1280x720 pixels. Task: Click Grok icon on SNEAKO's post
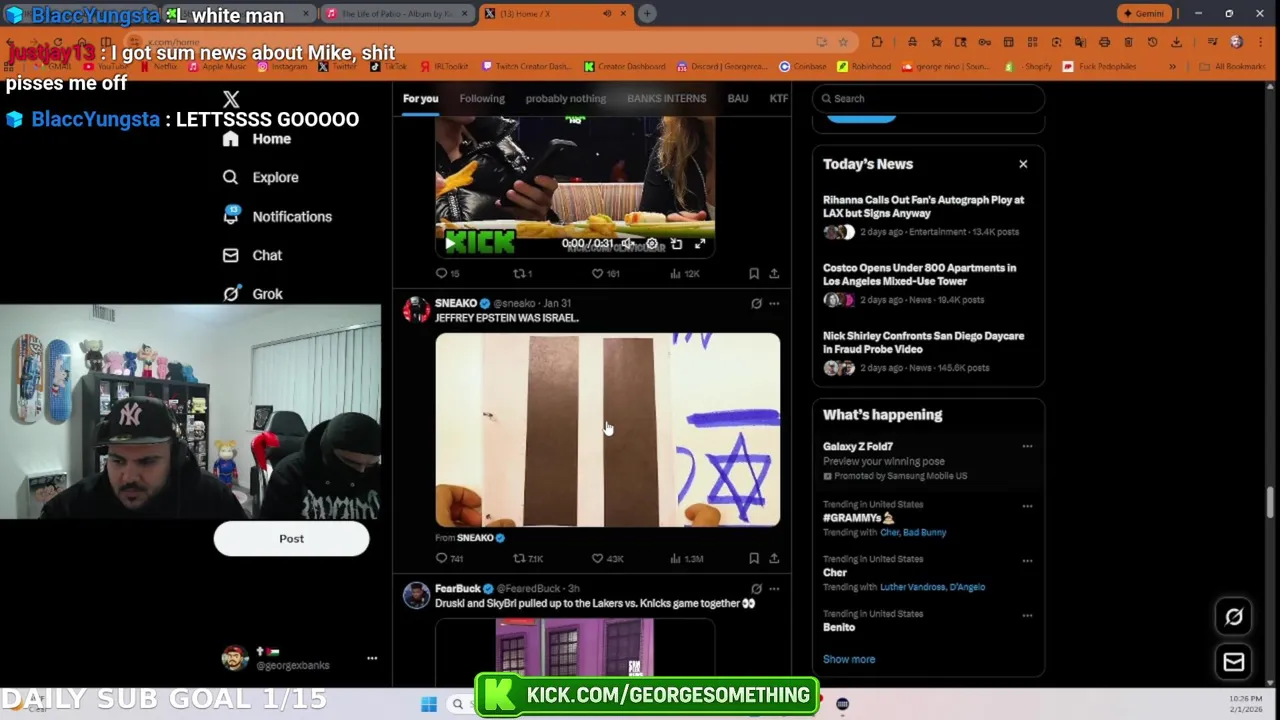[756, 303]
